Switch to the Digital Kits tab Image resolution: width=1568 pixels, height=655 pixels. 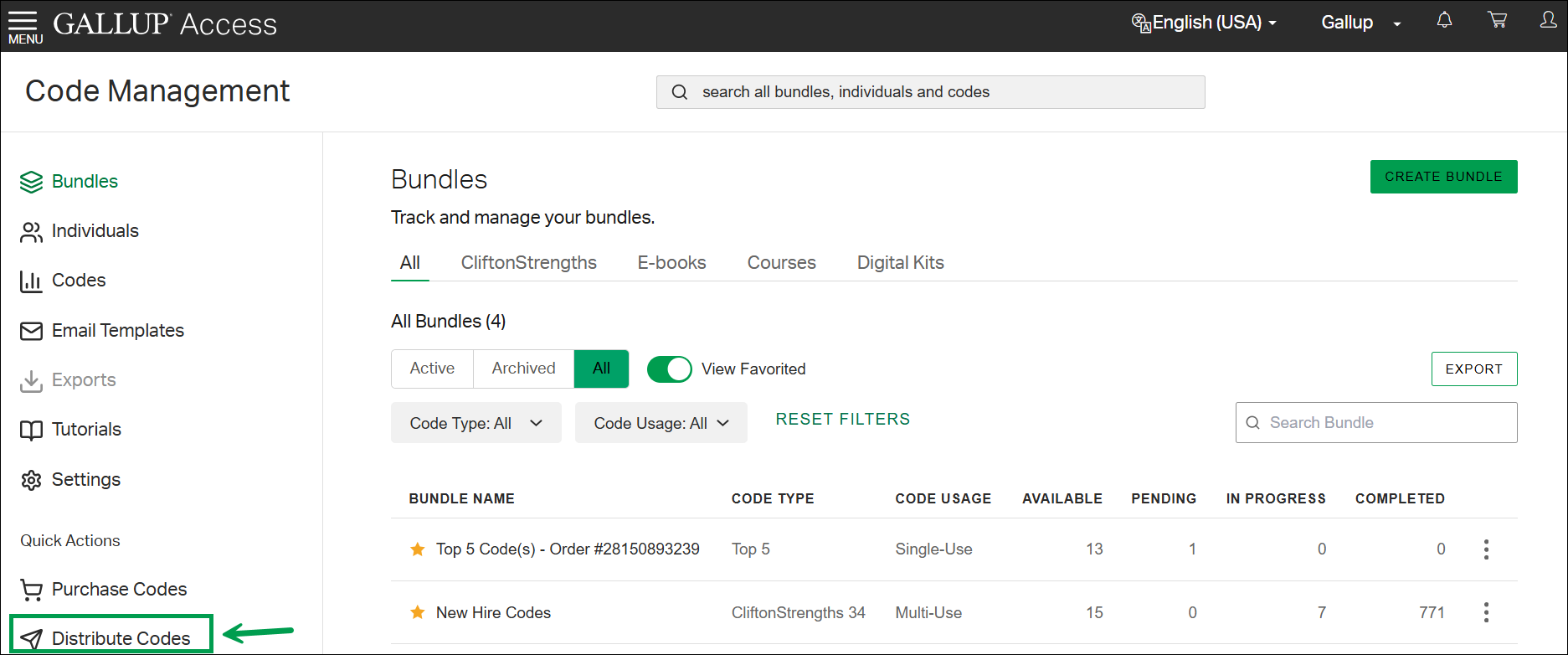pyautogui.click(x=900, y=263)
